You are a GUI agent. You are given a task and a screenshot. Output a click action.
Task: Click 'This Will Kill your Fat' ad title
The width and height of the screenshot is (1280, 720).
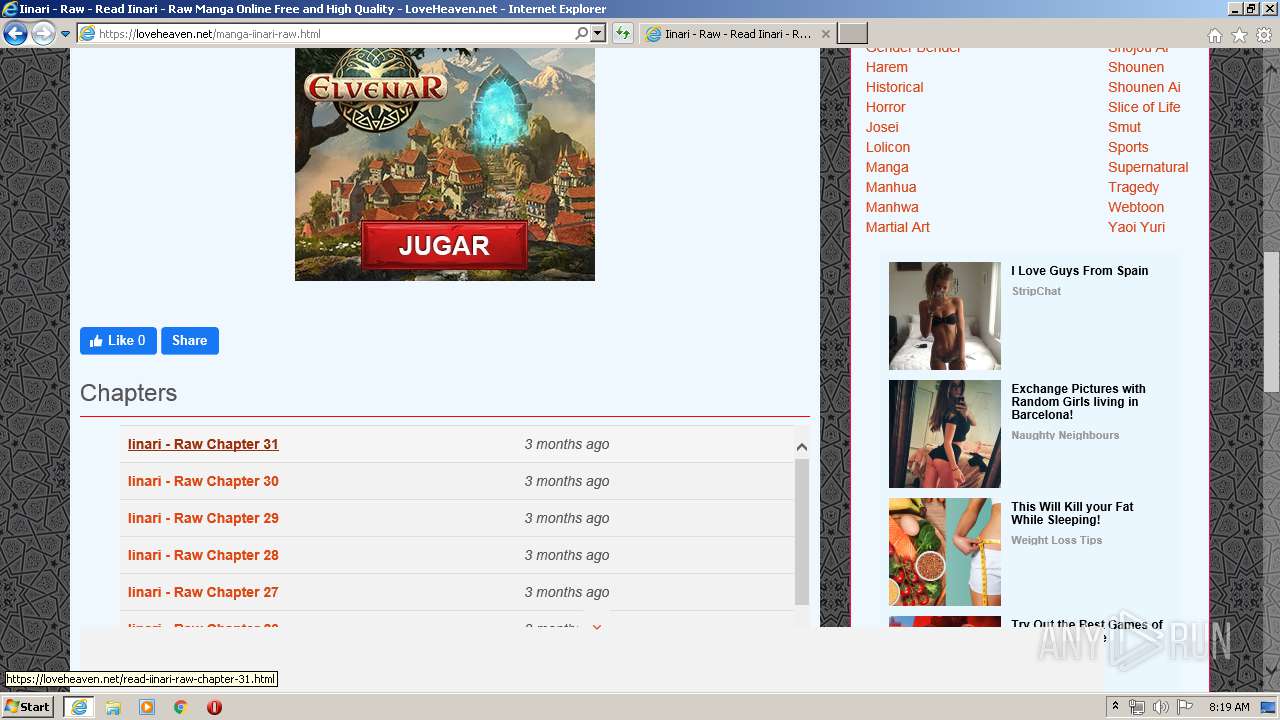point(1072,513)
